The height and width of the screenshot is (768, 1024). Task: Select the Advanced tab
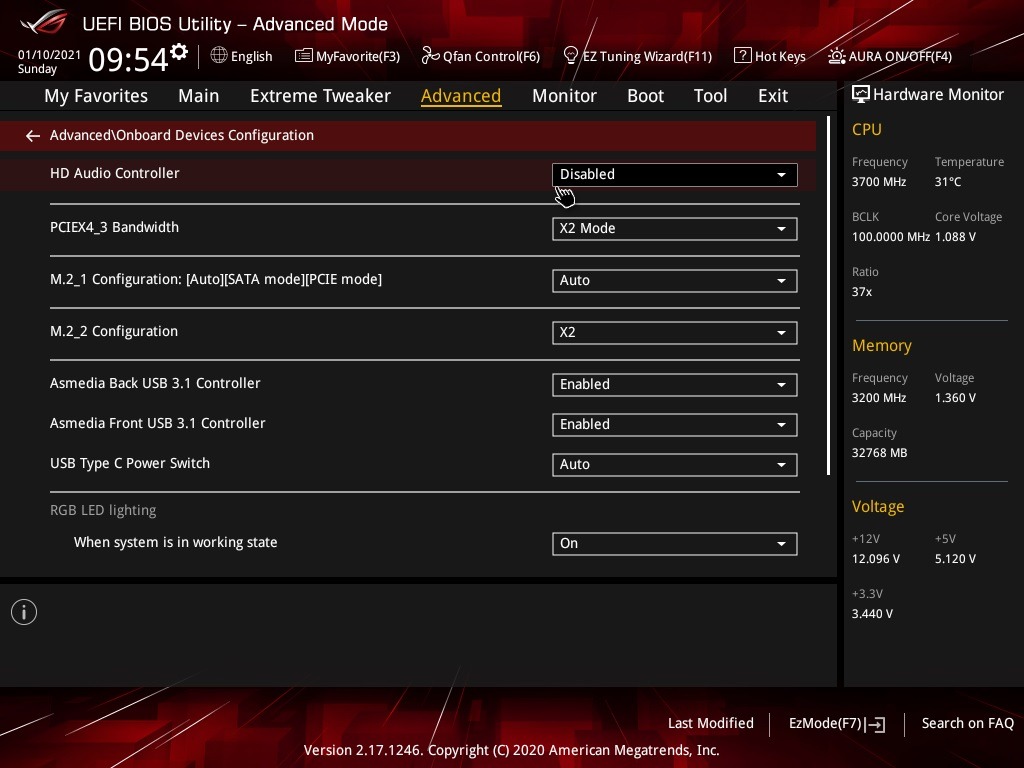pos(461,96)
